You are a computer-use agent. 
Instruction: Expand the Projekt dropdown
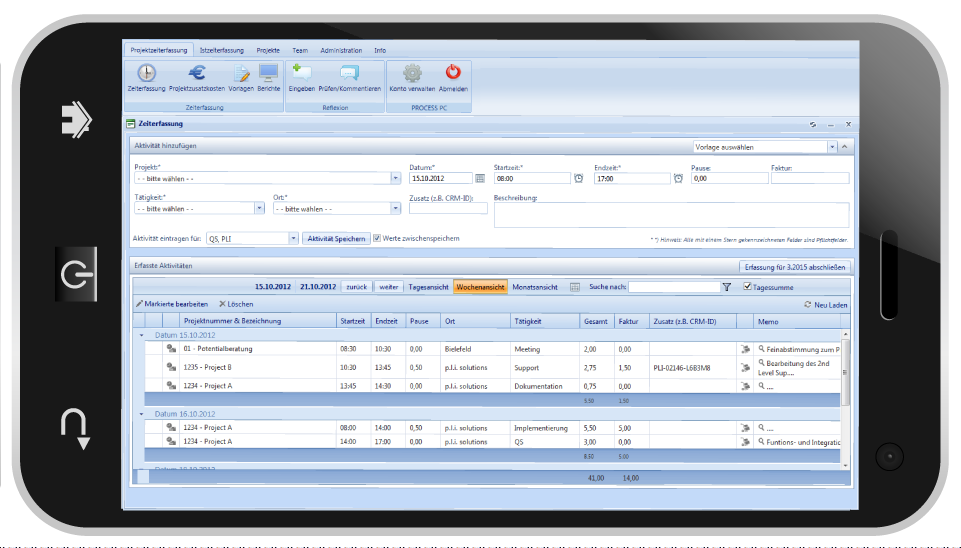pos(396,178)
